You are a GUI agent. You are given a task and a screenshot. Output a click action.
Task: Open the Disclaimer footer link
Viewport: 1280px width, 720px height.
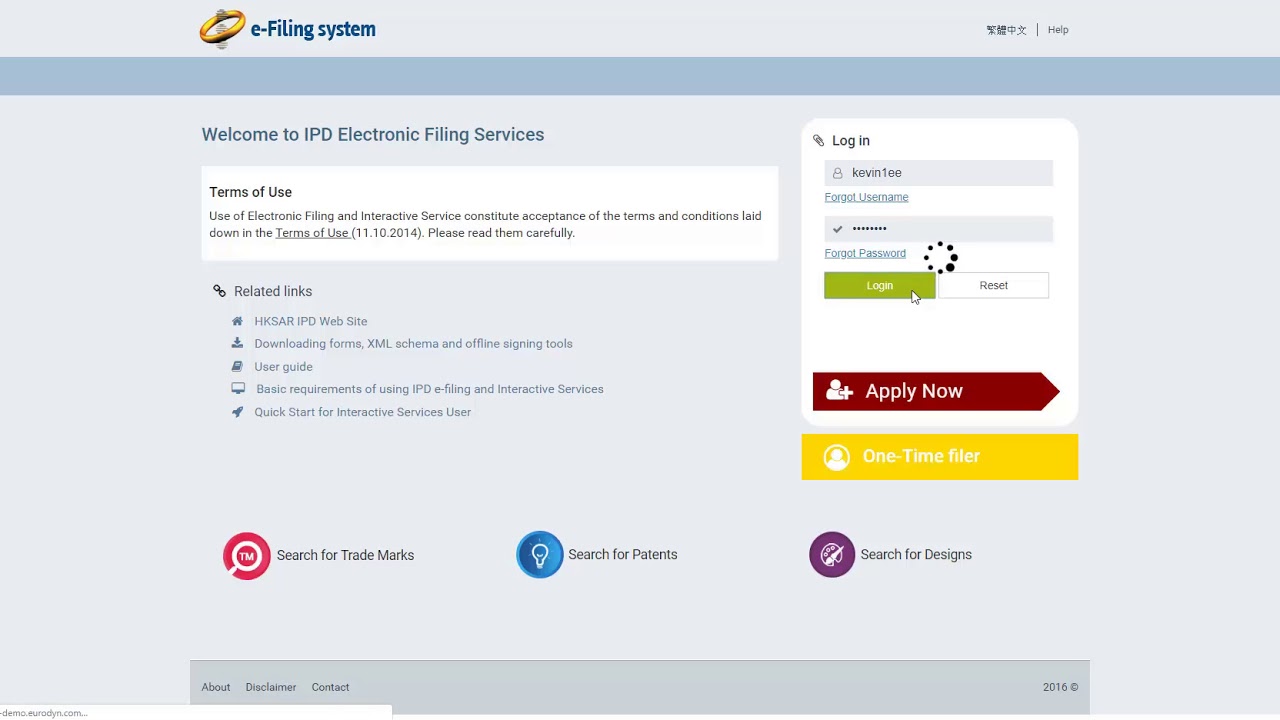click(271, 687)
